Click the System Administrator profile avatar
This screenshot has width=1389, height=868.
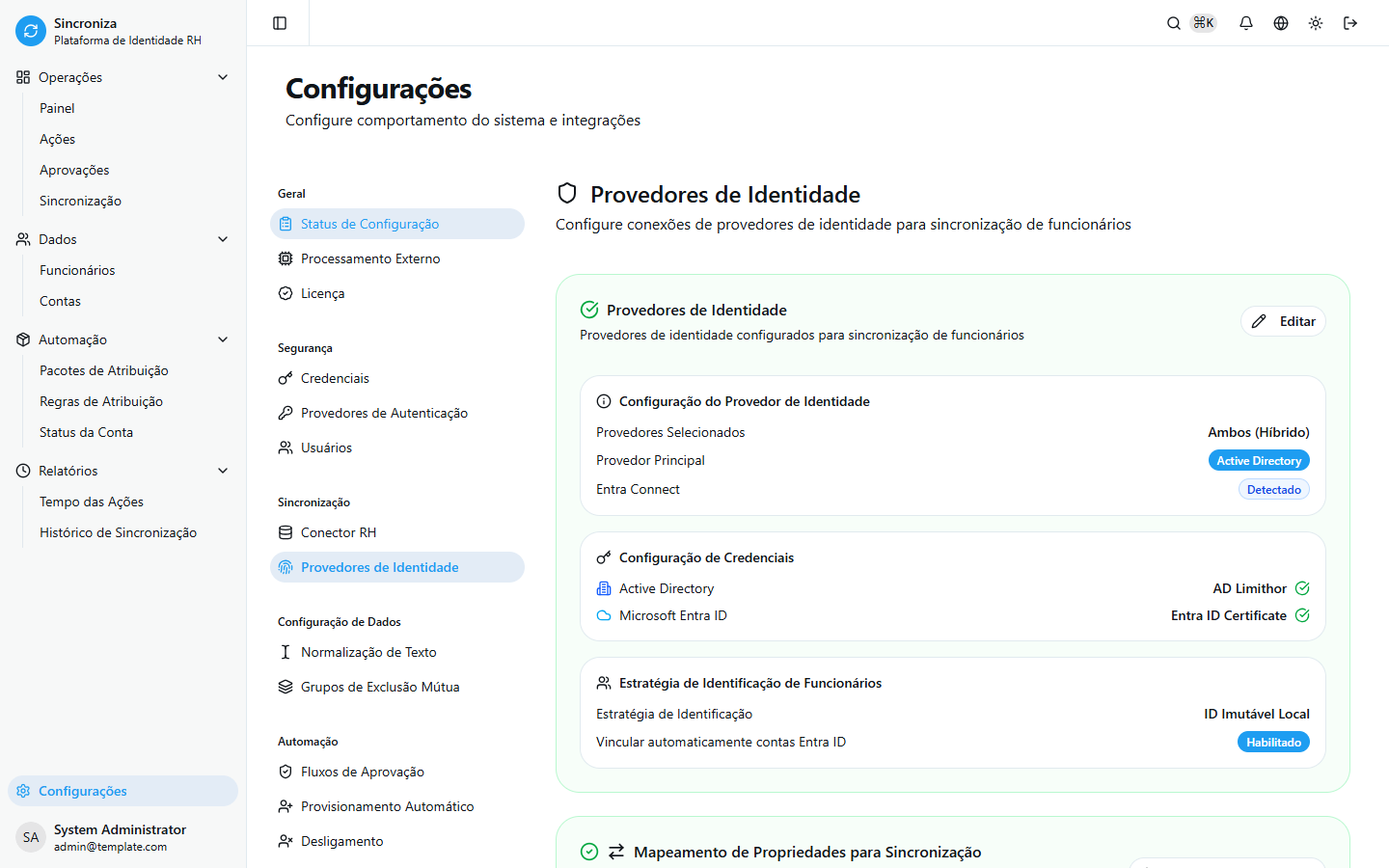click(x=30, y=836)
